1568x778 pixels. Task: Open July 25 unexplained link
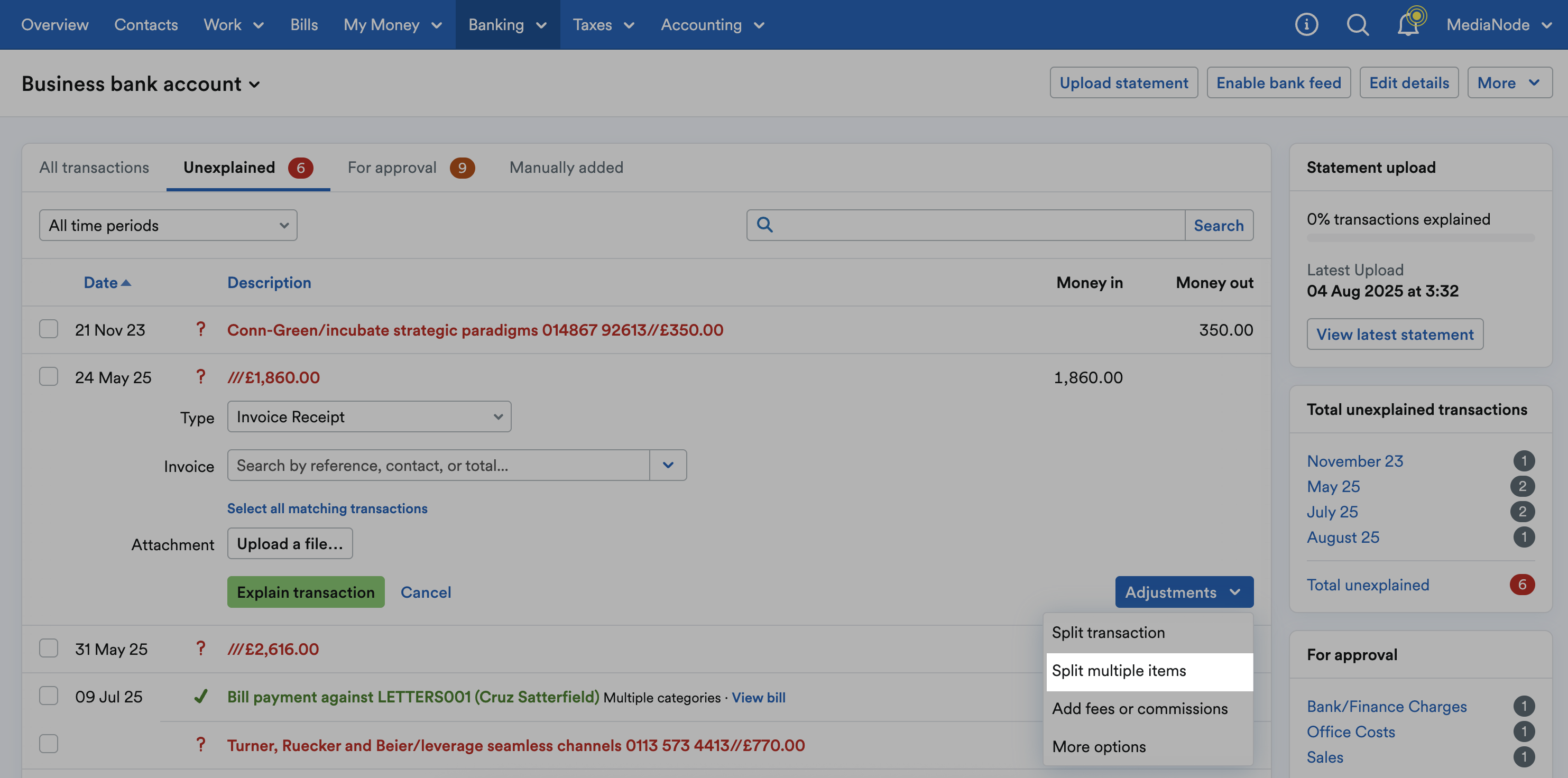(x=1332, y=512)
